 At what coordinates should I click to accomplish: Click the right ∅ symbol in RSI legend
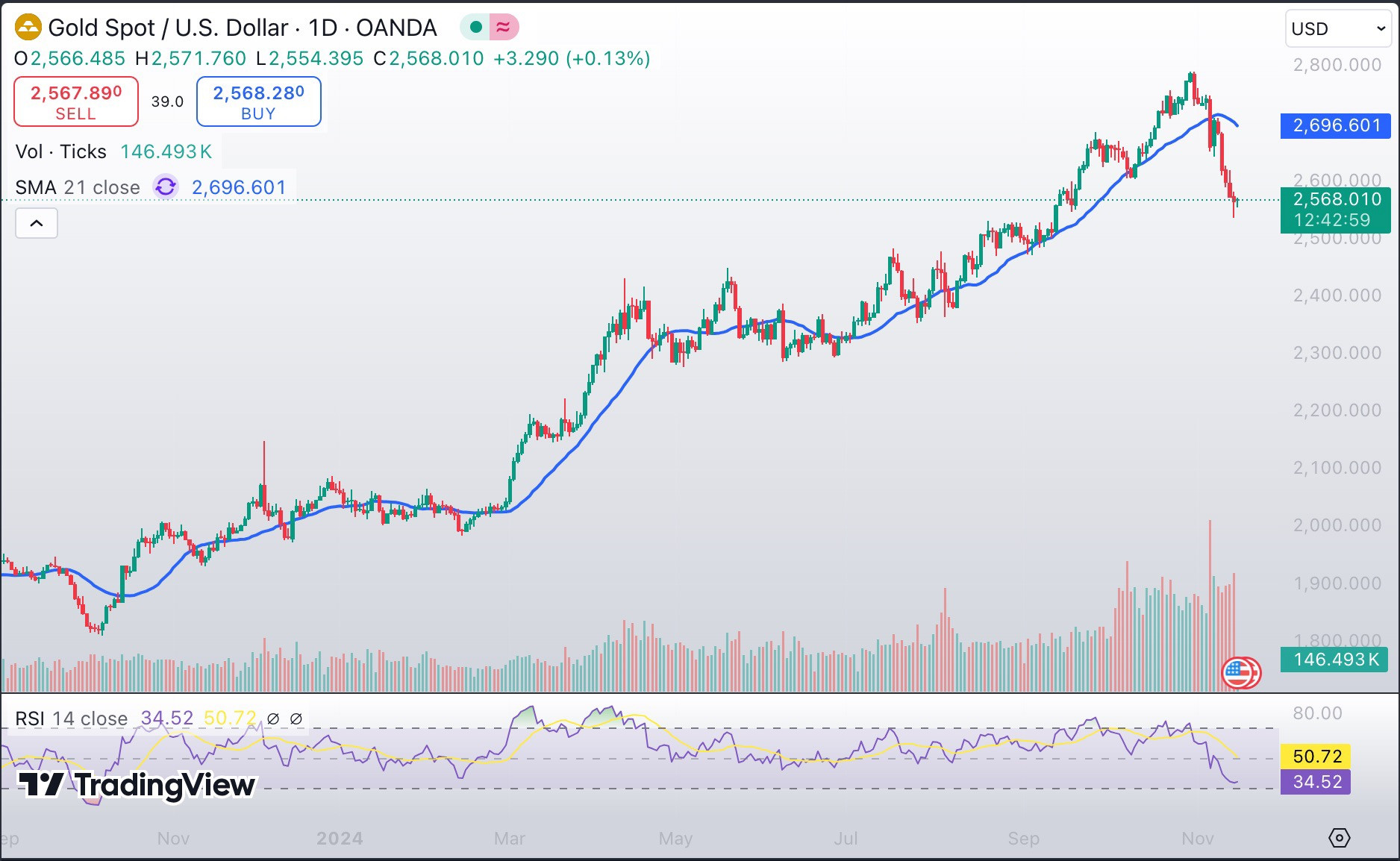[296, 718]
